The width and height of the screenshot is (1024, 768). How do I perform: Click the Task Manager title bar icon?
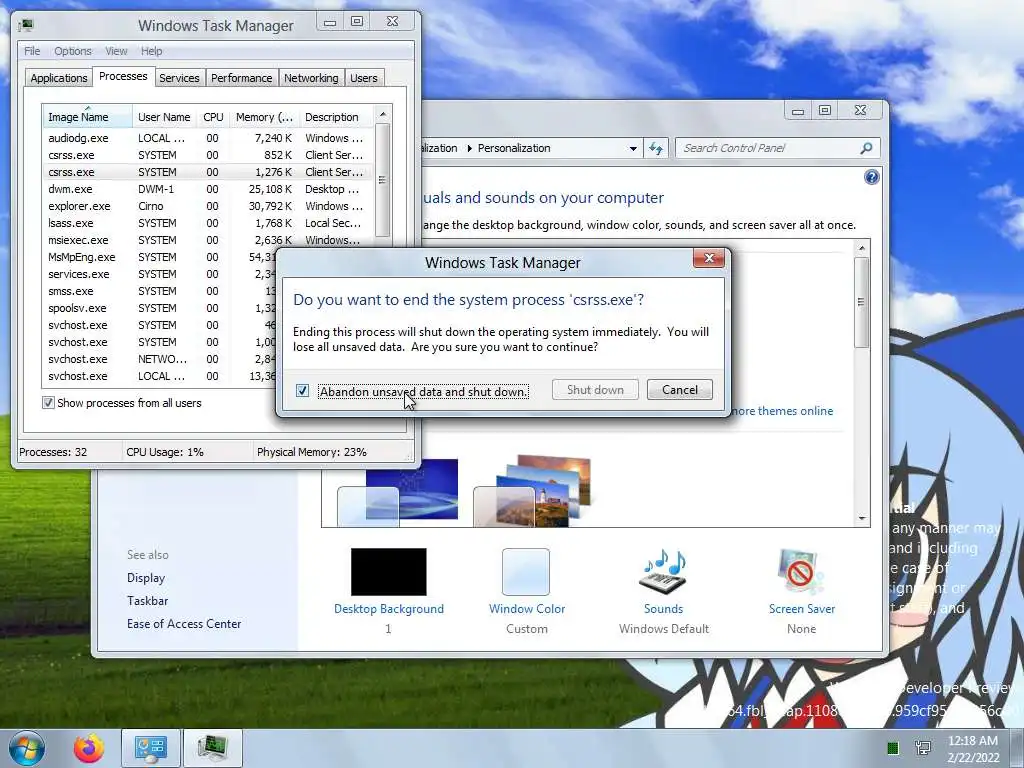[27, 25]
